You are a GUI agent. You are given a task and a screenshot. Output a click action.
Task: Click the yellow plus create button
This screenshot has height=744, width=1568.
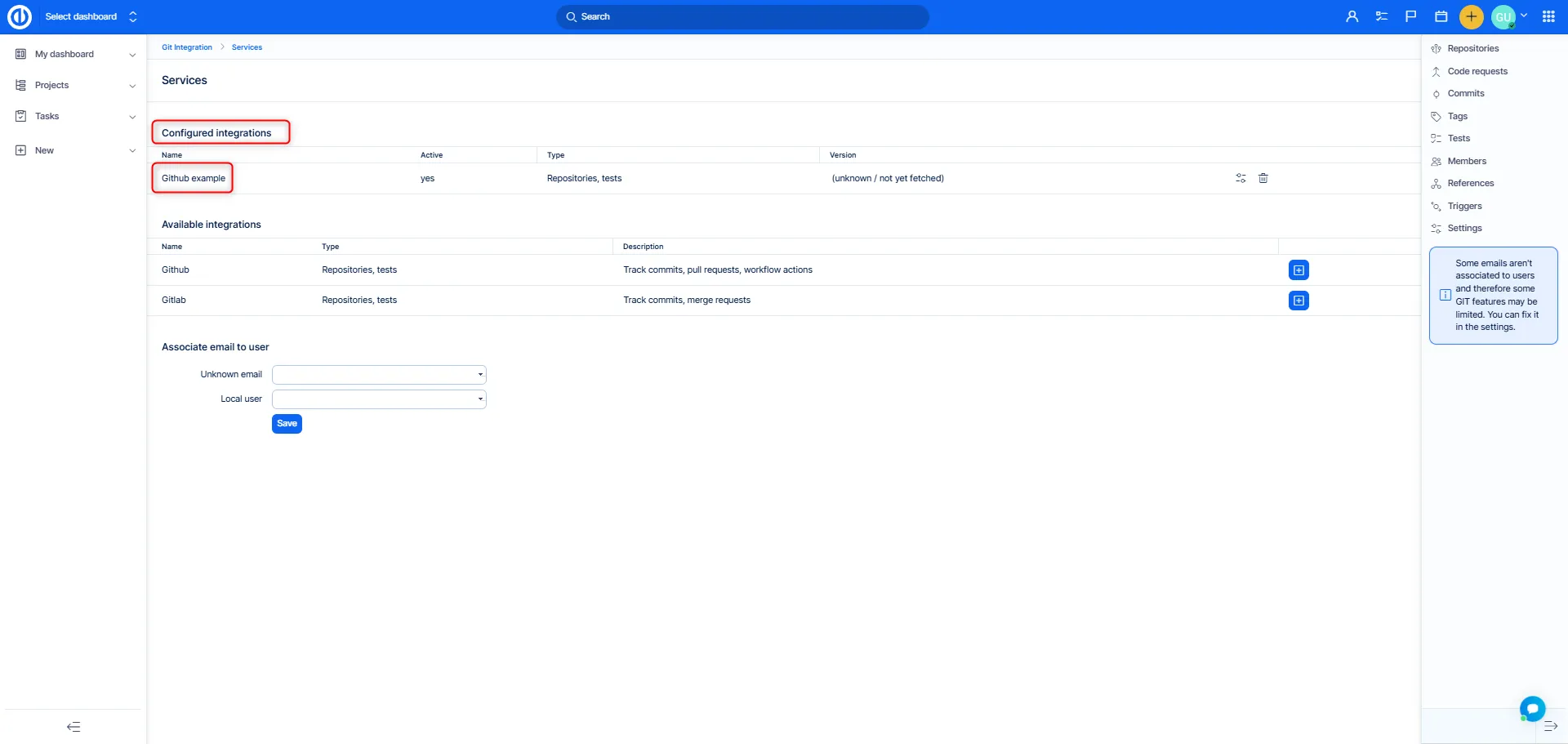pyautogui.click(x=1471, y=16)
